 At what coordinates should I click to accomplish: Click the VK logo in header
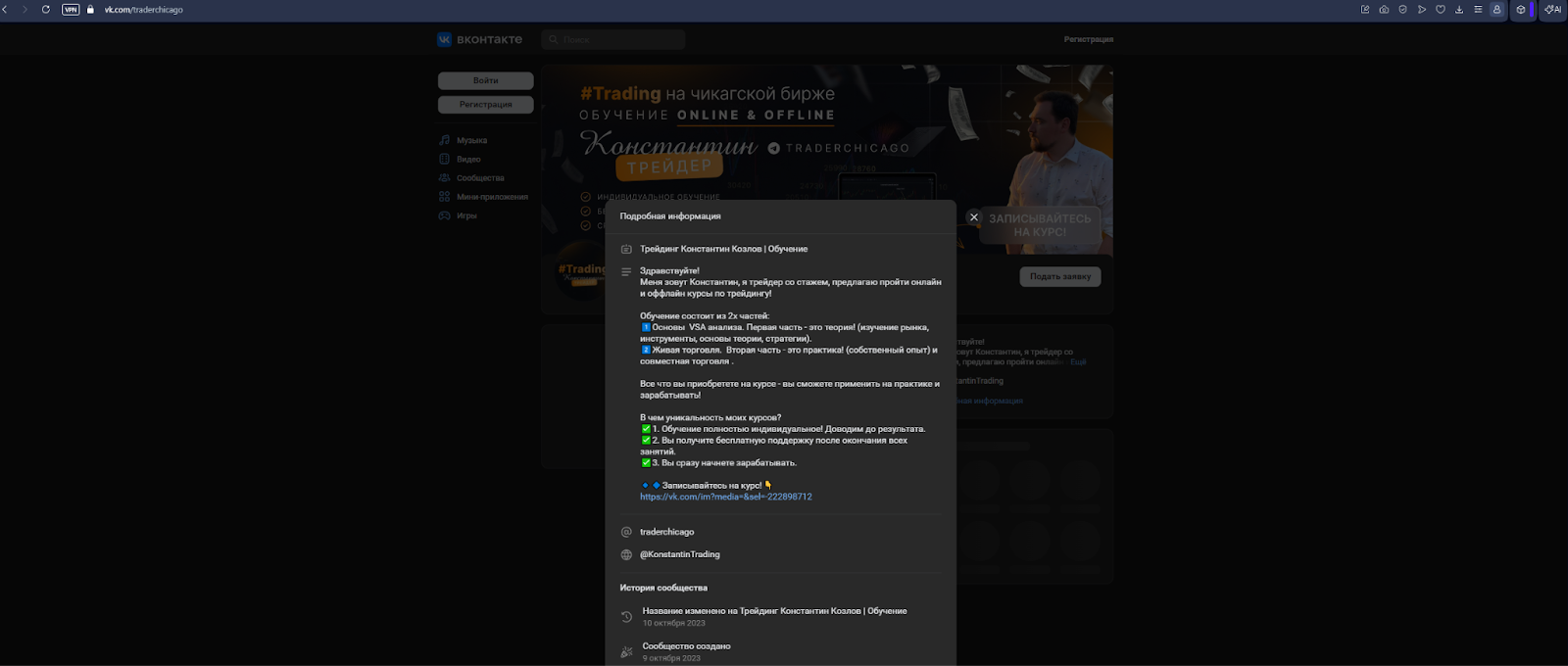(480, 40)
